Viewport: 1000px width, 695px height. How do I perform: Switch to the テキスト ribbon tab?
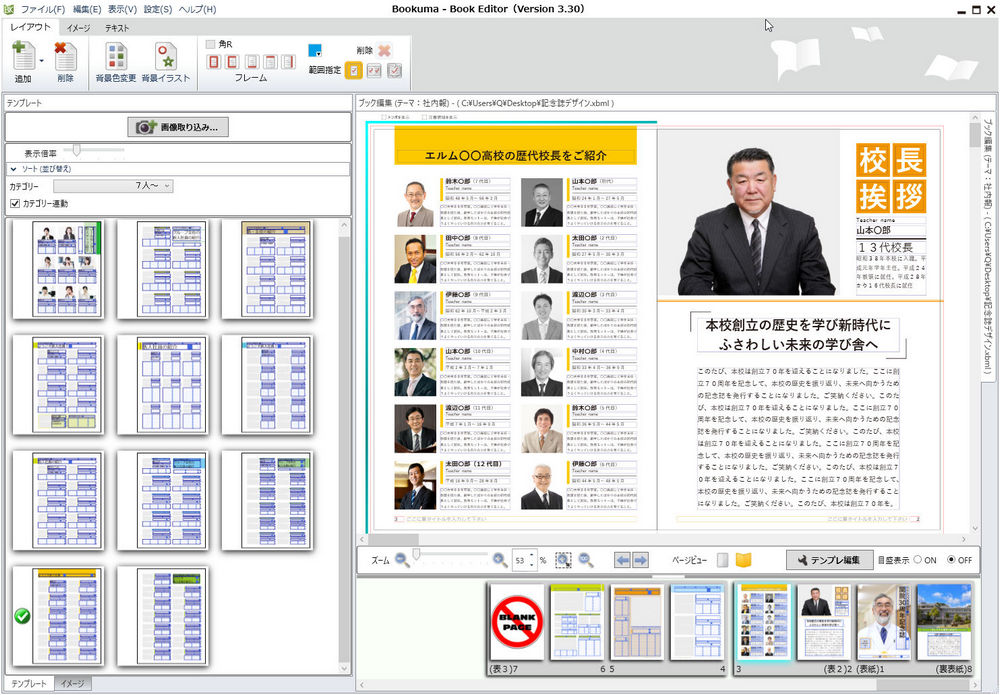pyautogui.click(x=117, y=28)
